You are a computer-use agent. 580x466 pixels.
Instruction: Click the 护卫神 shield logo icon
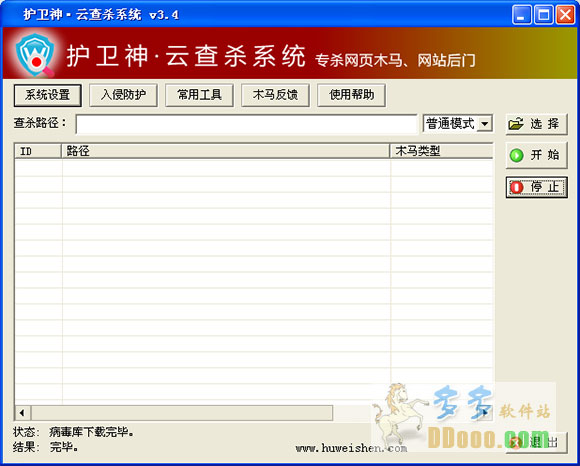pyautogui.click(x=35, y=55)
